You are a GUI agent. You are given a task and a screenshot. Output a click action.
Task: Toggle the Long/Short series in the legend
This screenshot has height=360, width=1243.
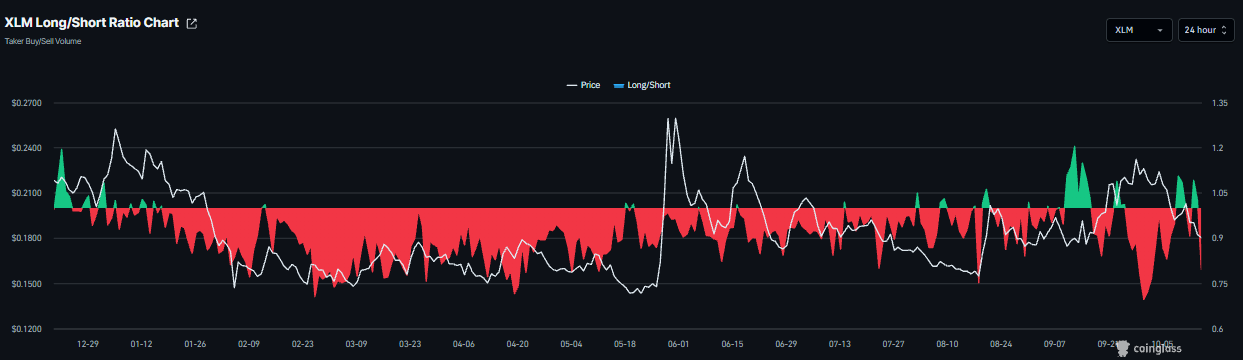pyautogui.click(x=642, y=85)
